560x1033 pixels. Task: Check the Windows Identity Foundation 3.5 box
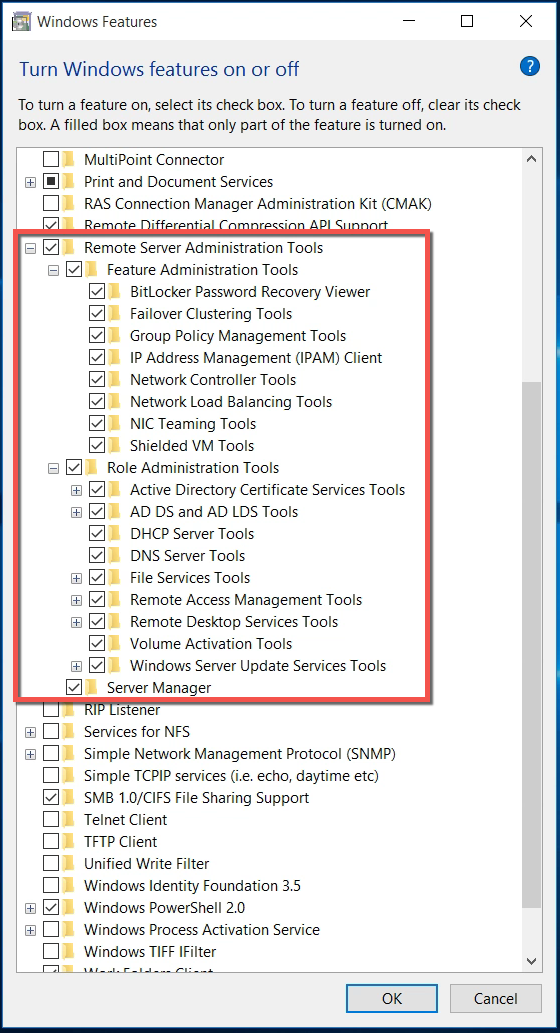(x=51, y=885)
